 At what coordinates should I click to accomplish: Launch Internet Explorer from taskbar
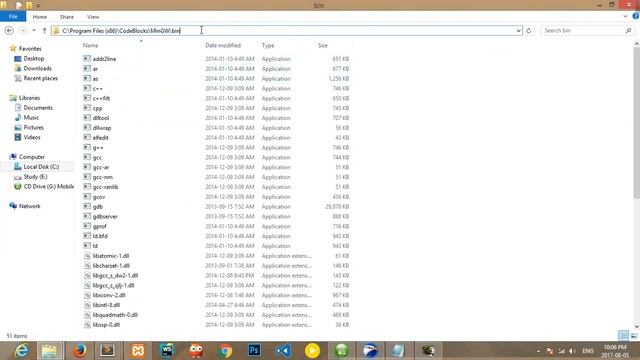click(20, 351)
